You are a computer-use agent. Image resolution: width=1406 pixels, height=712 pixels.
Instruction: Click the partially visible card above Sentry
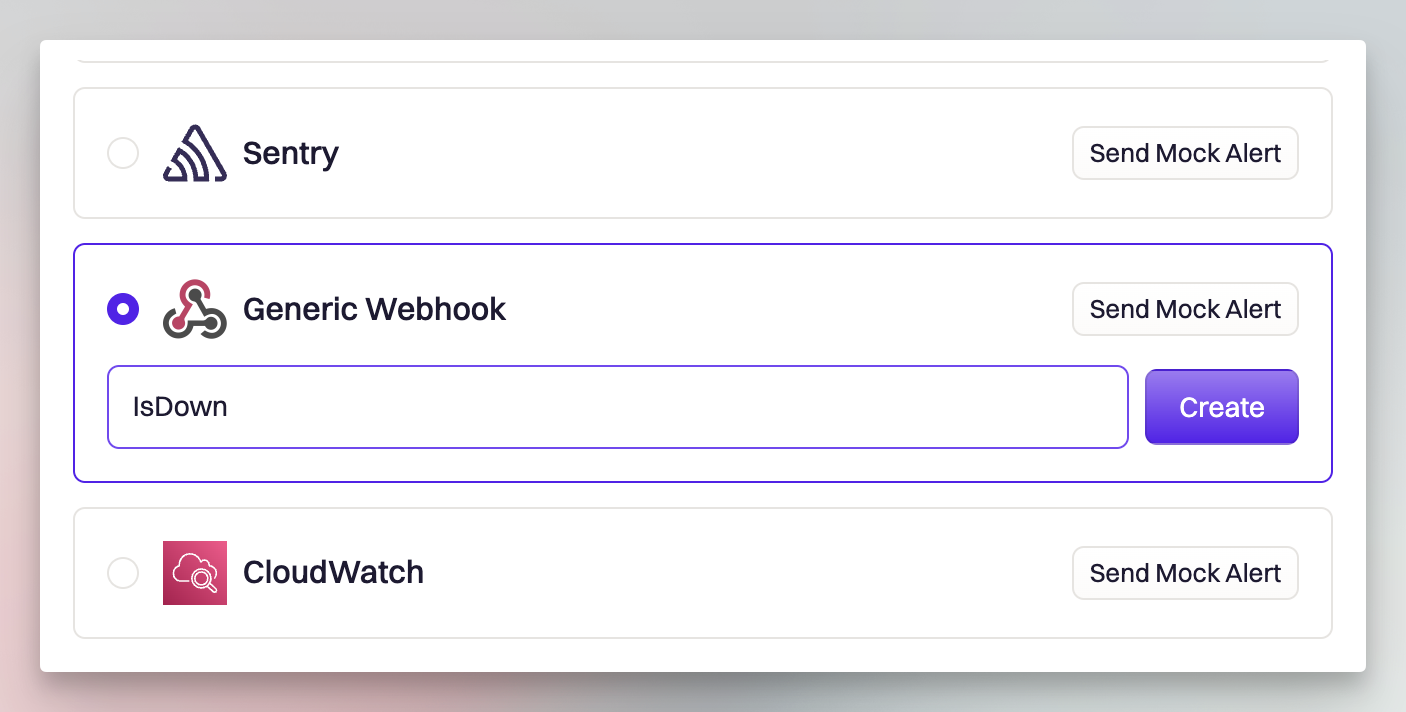coord(702,53)
